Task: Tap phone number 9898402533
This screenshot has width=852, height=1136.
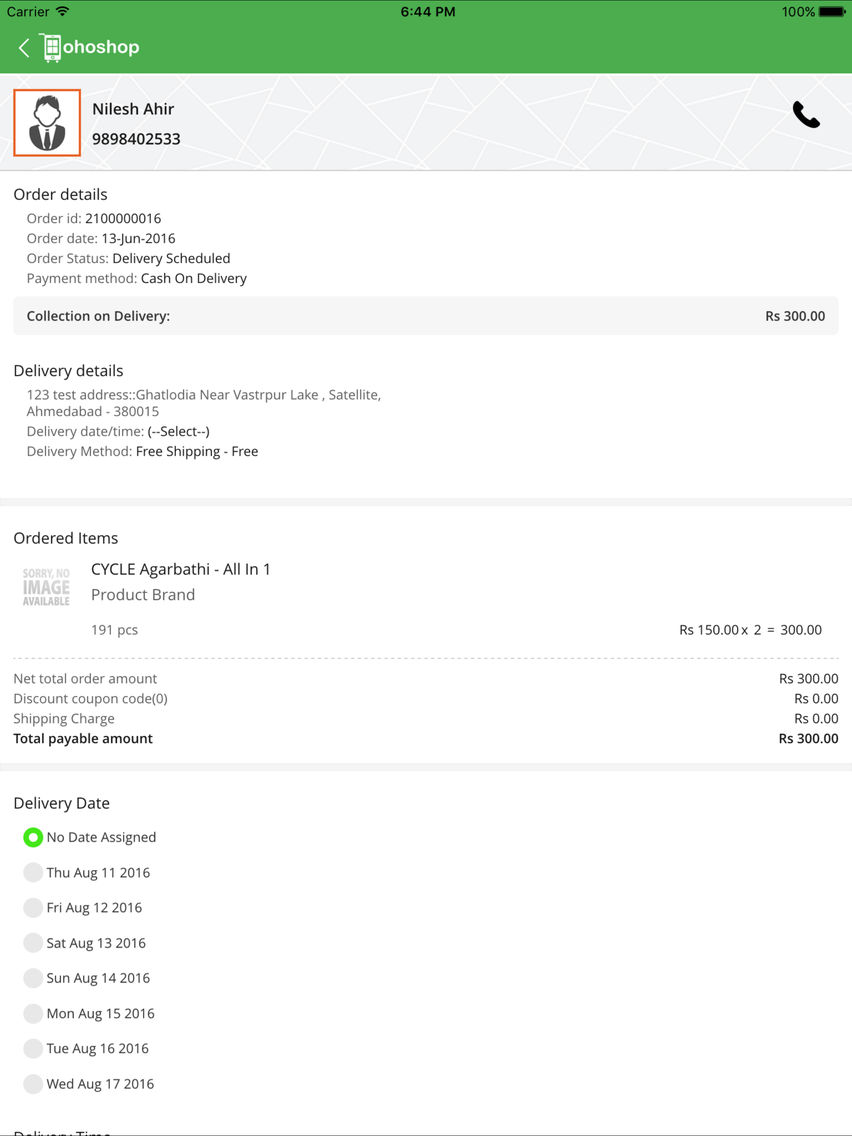Action: (x=136, y=139)
